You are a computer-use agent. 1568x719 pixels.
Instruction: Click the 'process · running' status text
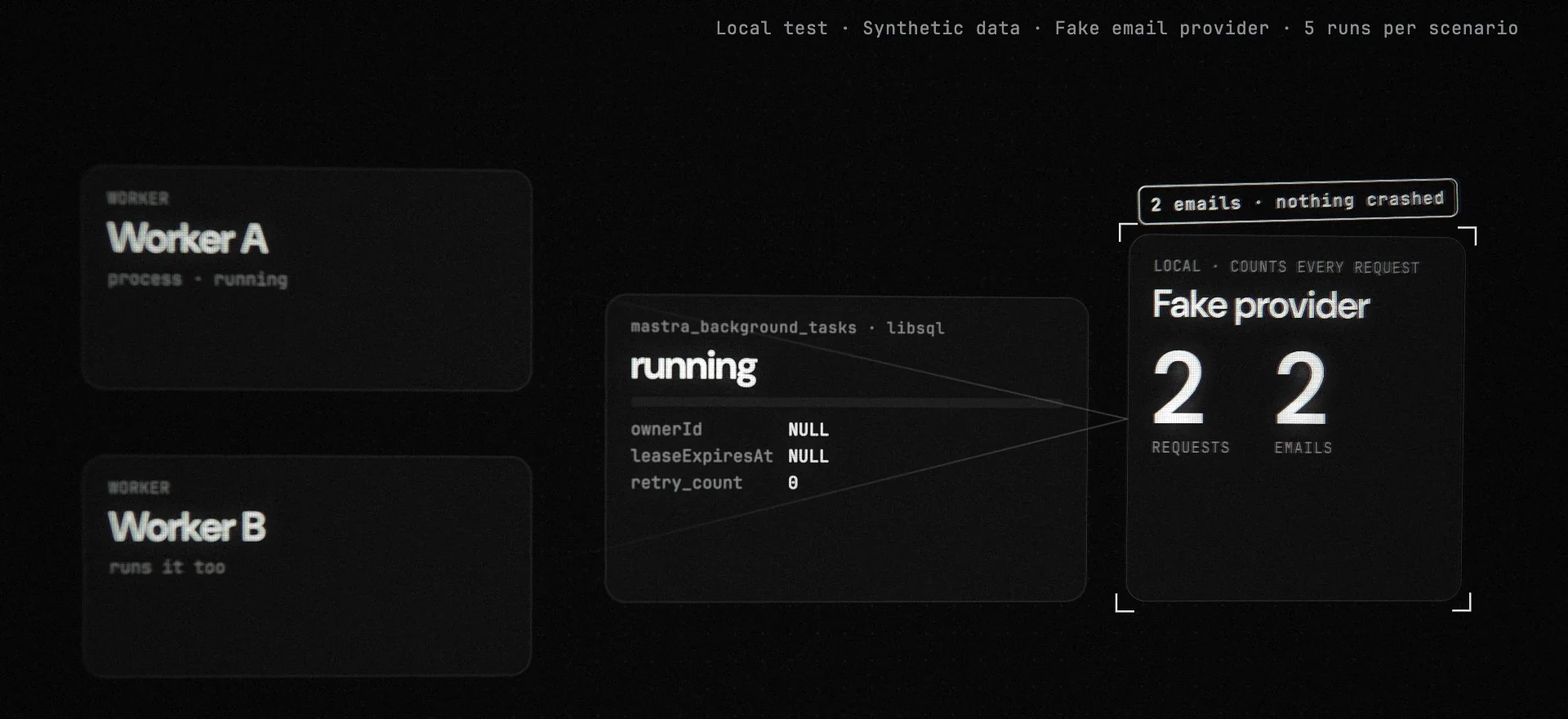coord(198,279)
